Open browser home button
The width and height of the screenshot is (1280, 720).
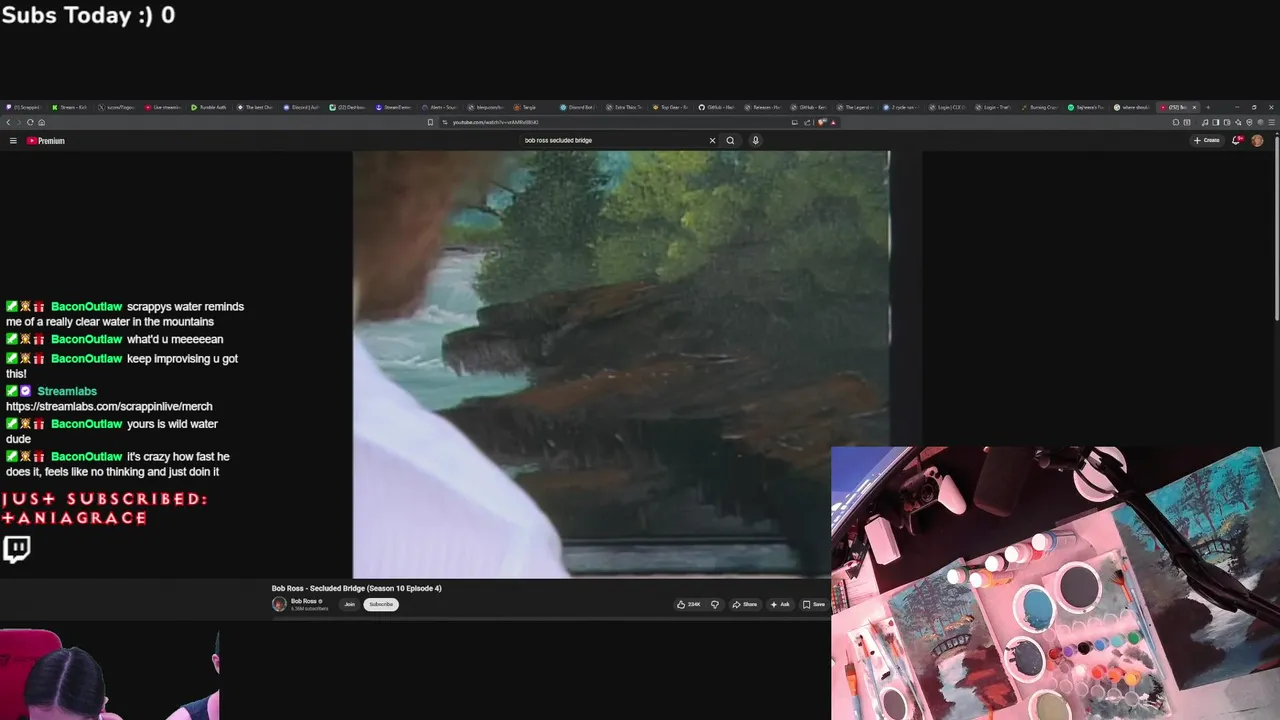pos(41,122)
